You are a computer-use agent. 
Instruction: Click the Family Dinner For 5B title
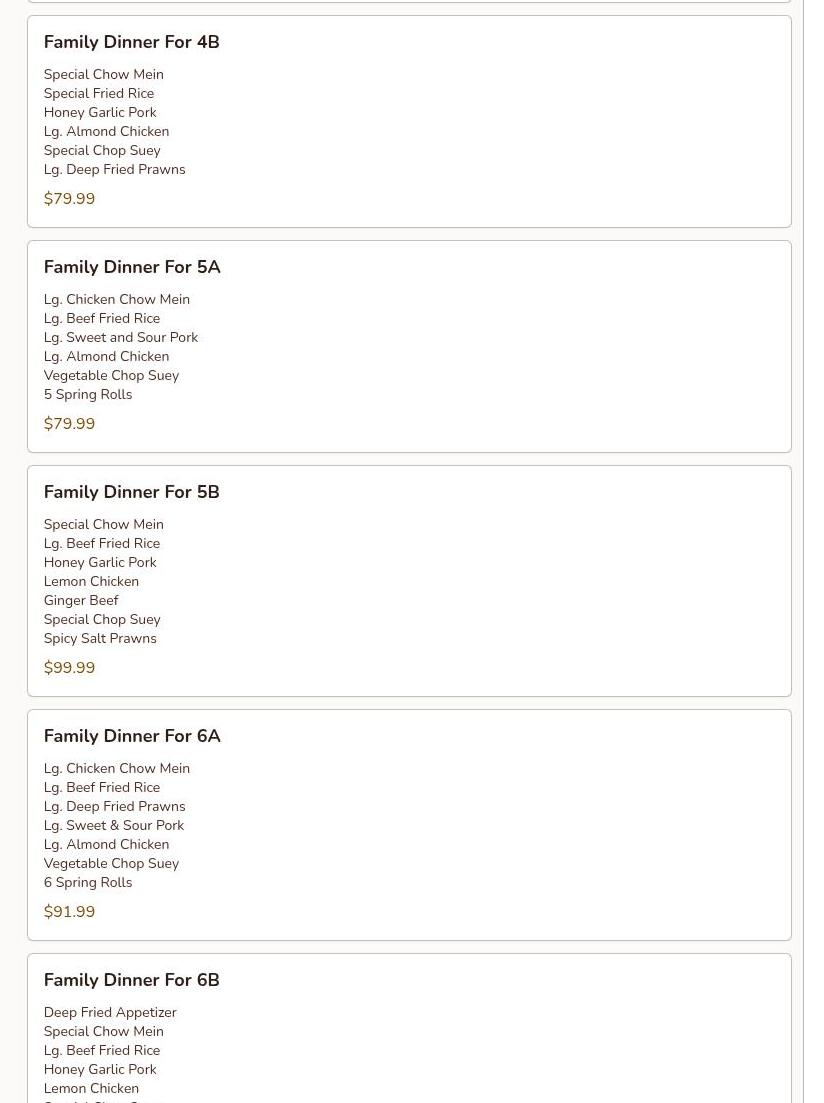(x=132, y=492)
